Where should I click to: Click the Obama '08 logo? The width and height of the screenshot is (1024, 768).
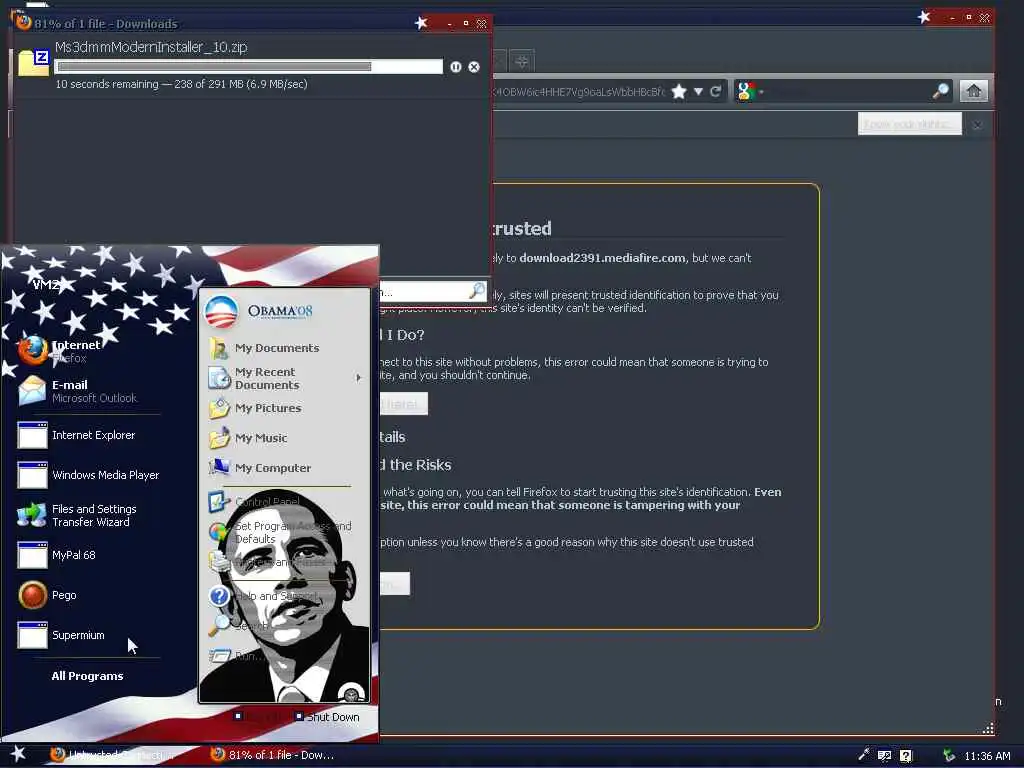tap(259, 312)
